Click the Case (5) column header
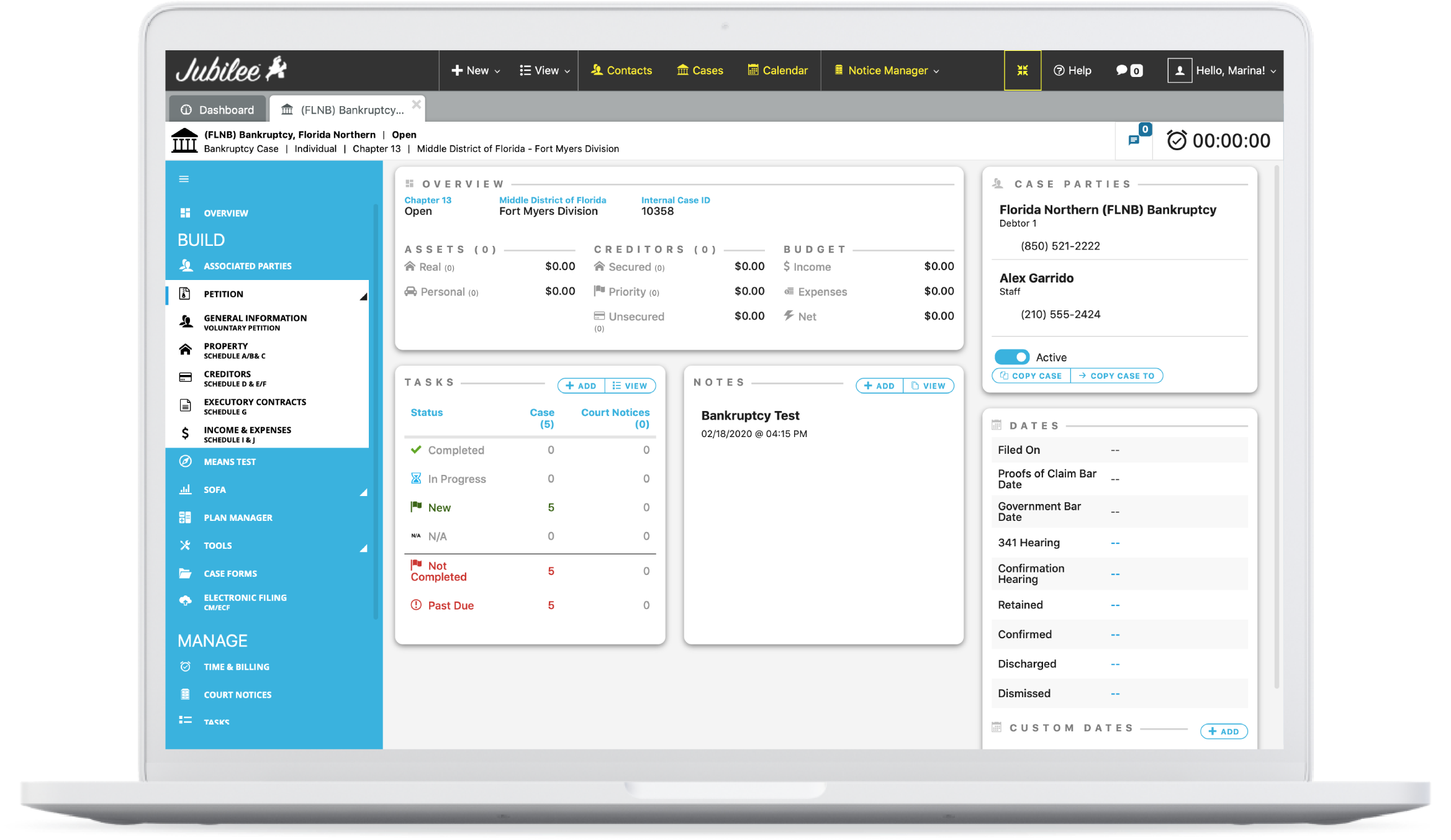This screenshot has width=1451, height=840. (x=542, y=418)
